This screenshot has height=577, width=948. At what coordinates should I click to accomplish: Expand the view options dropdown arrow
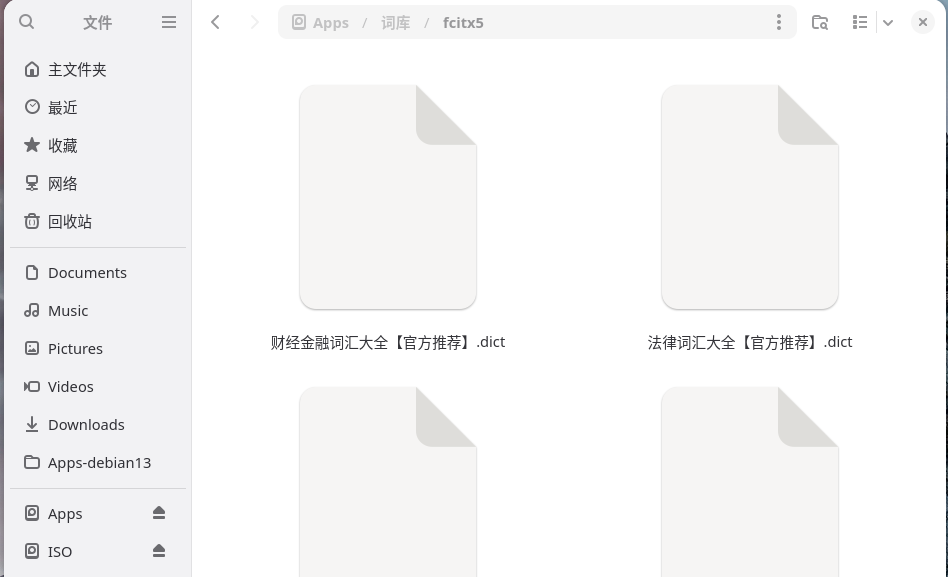tap(888, 22)
